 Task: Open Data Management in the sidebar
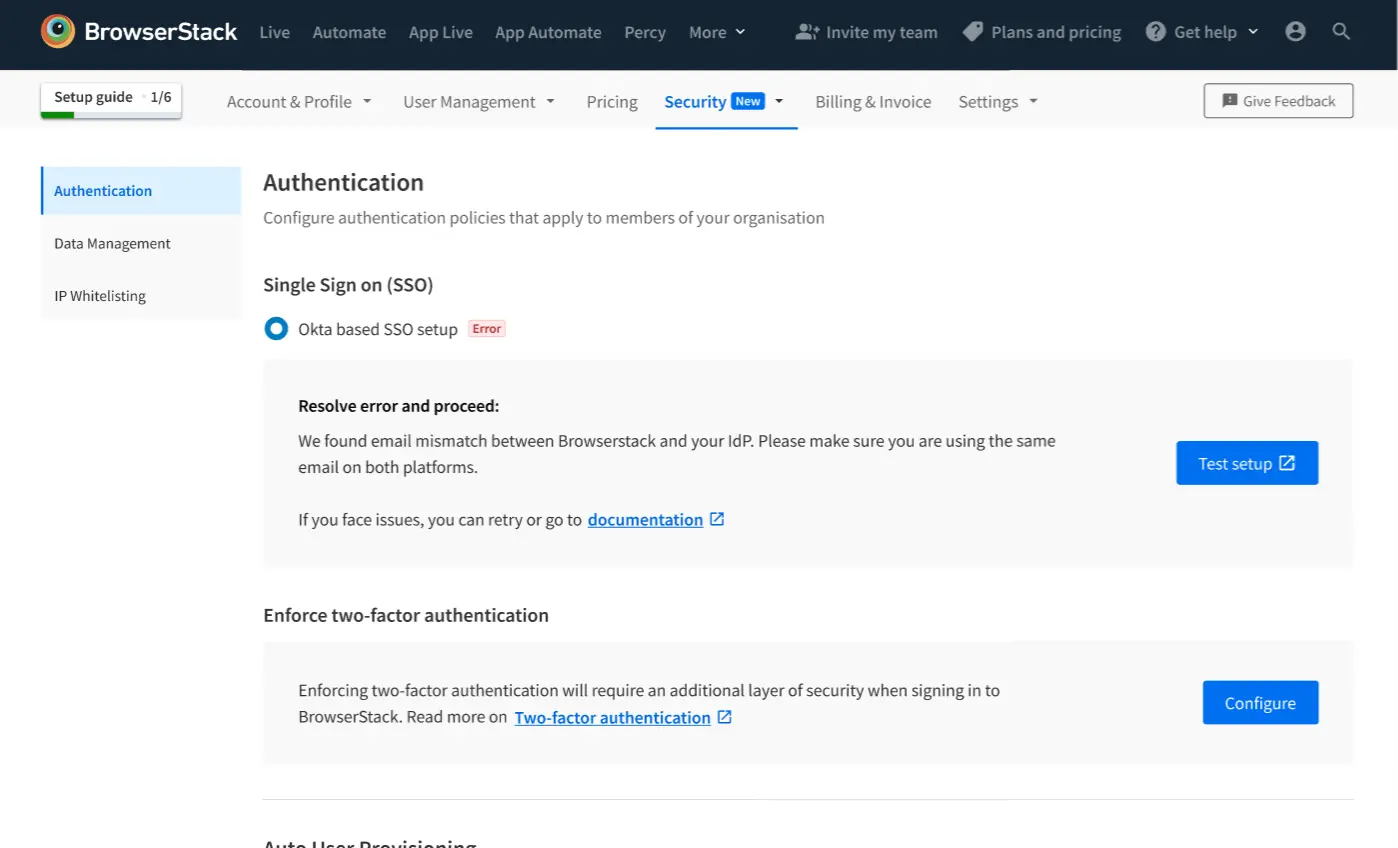(x=112, y=244)
